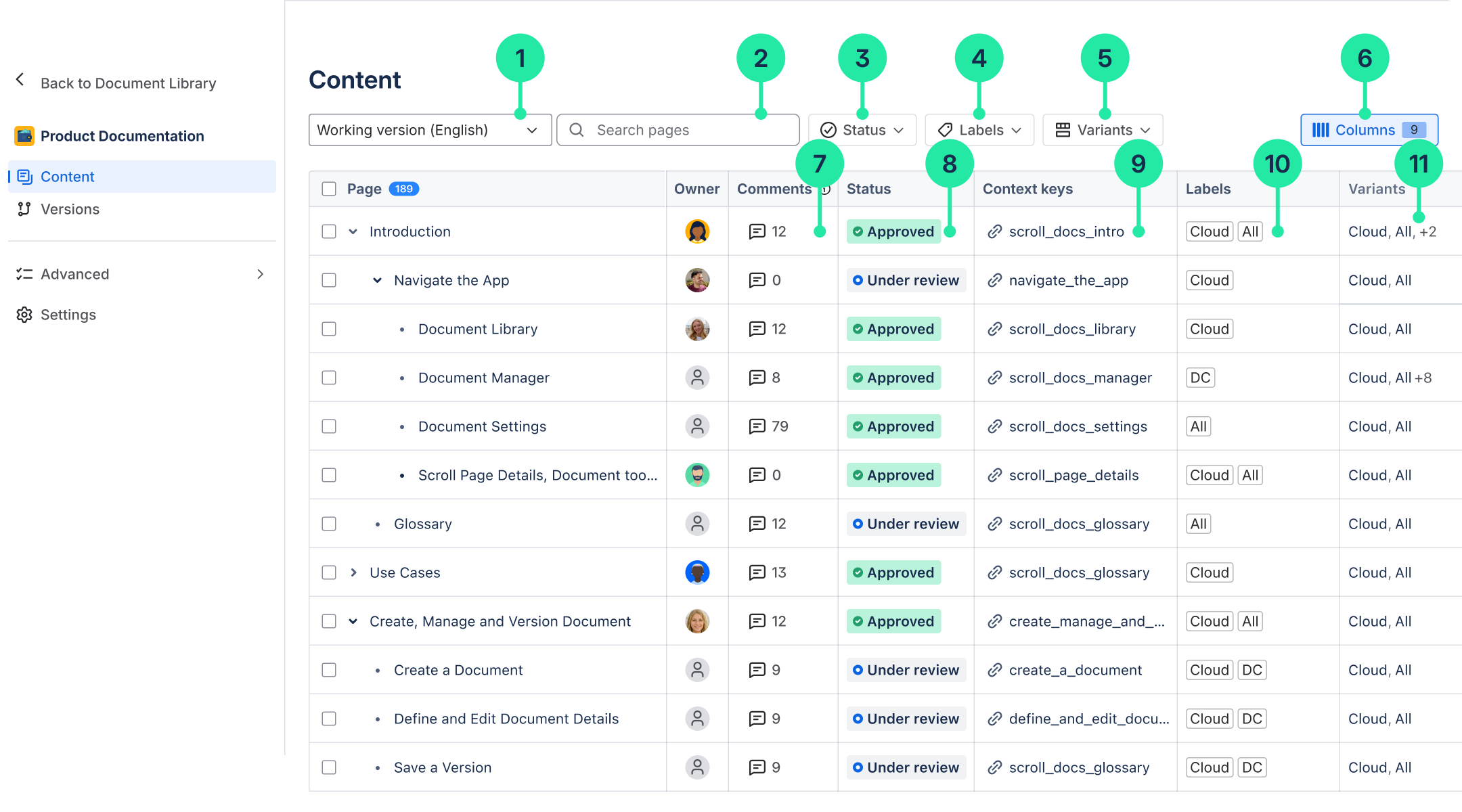Screen dimensions: 1462x812
Task: Open the Settings gear icon in sidebar
Action: coord(24,315)
